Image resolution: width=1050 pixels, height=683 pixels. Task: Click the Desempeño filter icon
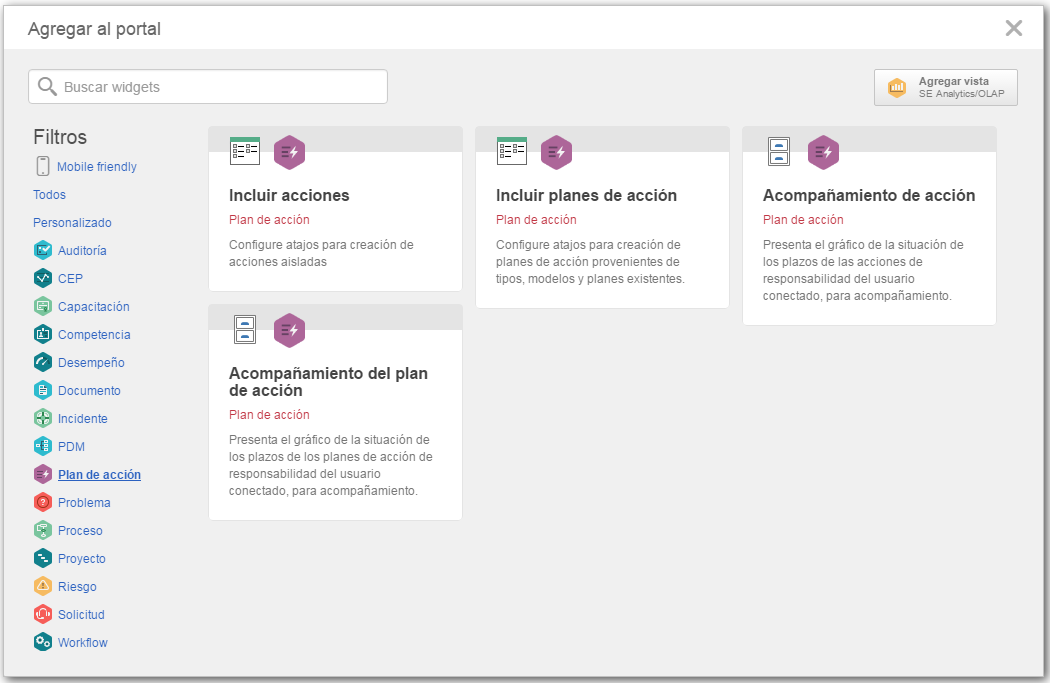(43, 362)
